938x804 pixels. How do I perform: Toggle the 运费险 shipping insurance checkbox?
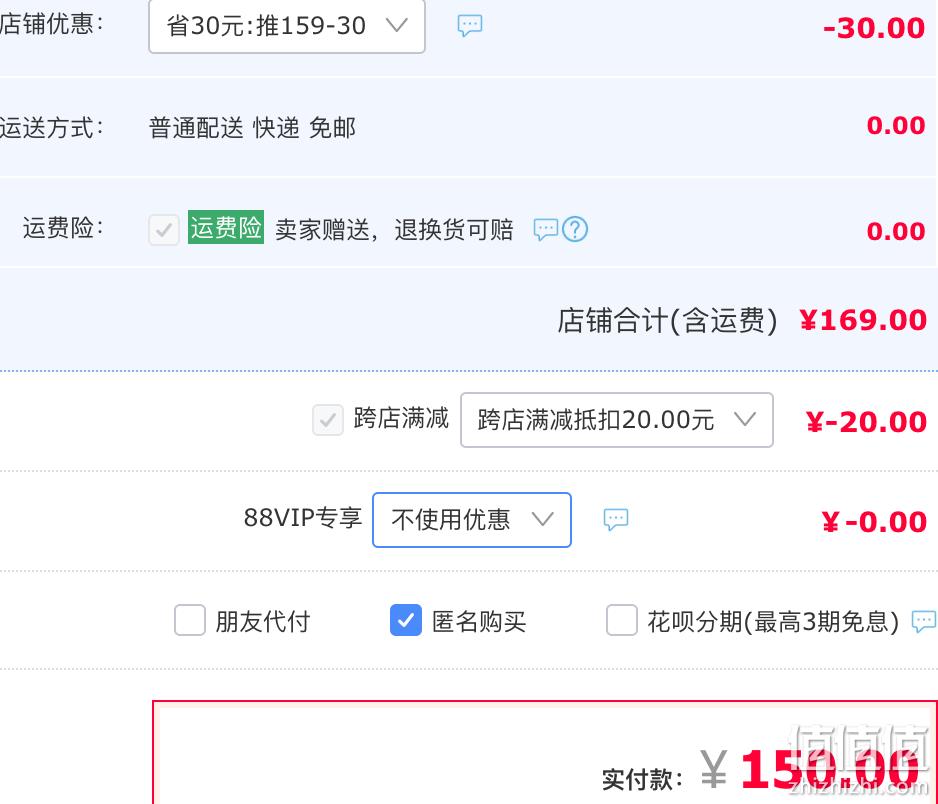coord(164,230)
